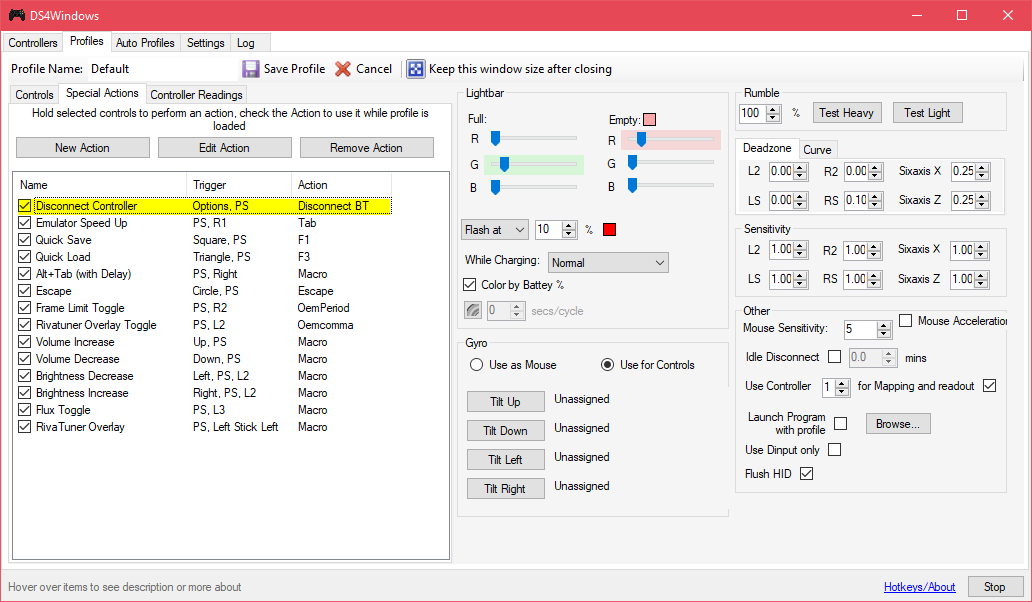The height and width of the screenshot is (602, 1032).
Task: Click the New Action button
Action: pyautogui.click(x=82, y=148)
